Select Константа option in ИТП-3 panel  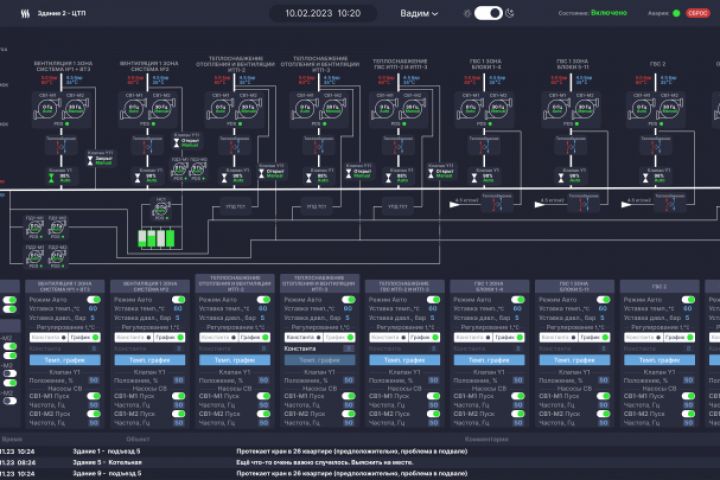coord(303,337)
